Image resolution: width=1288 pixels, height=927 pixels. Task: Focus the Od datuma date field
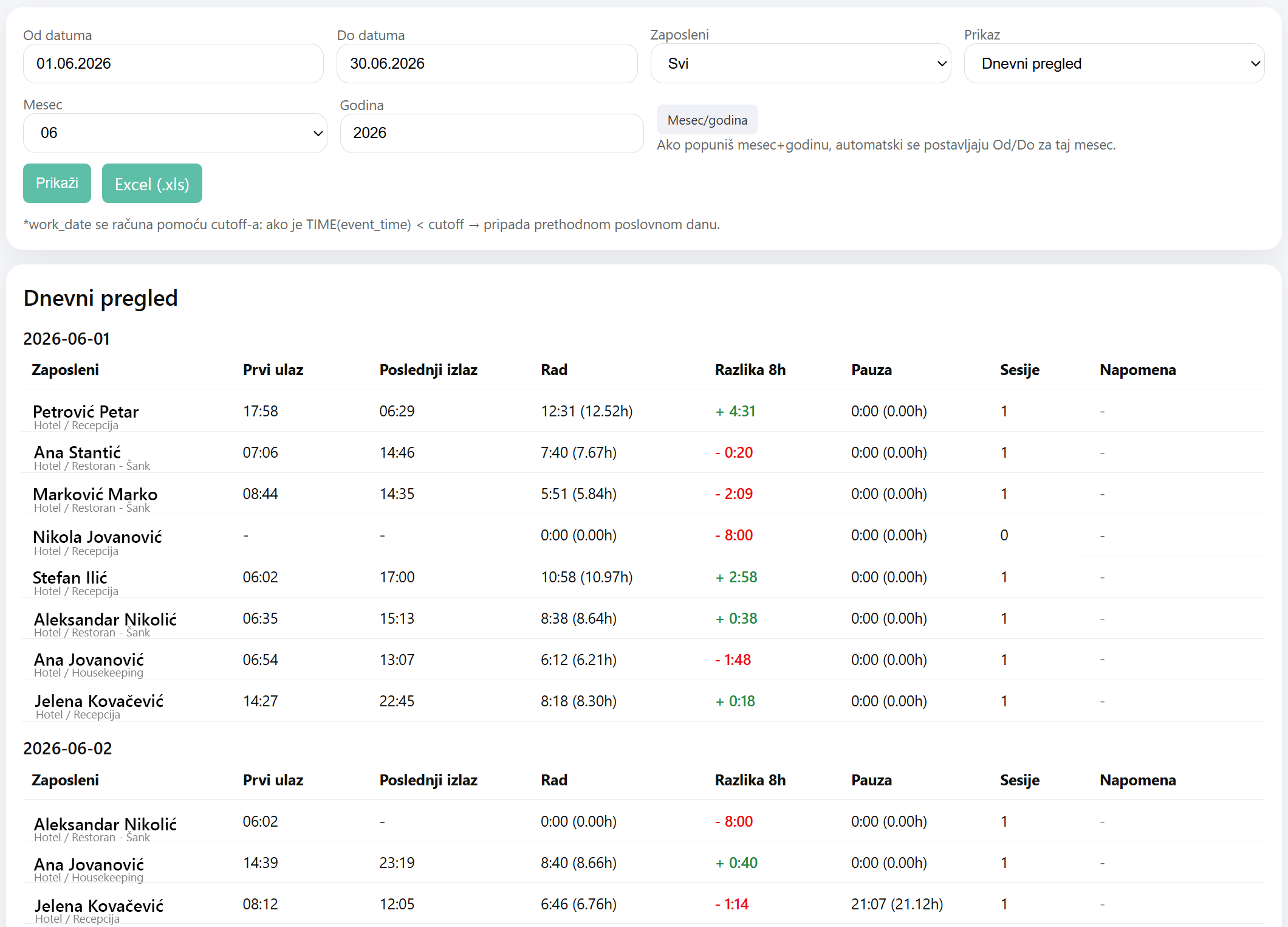click(x=173, y=63)
